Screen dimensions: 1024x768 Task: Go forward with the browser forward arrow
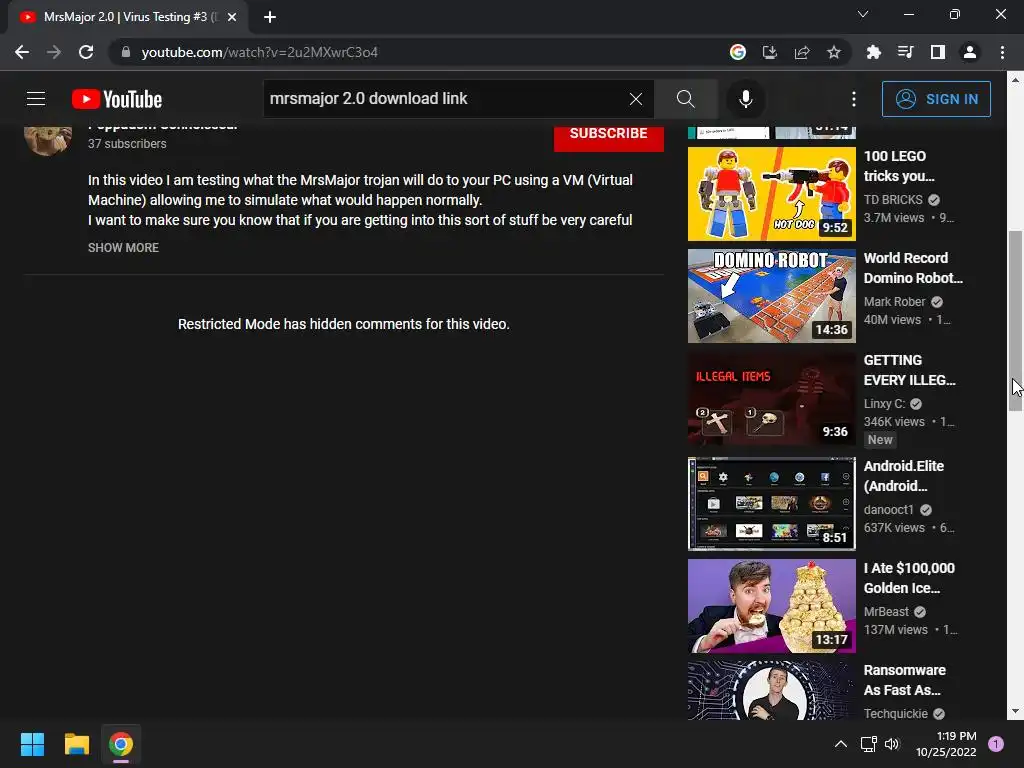coord(54,52)
